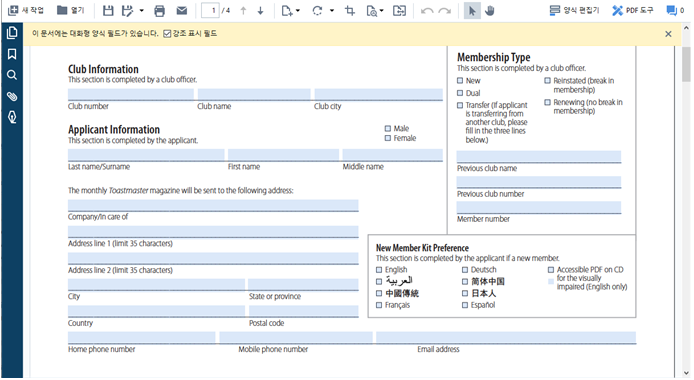Select Deutsch kit preference checkbox
This screenshot has width=694, height=380.
click(465, 269)
